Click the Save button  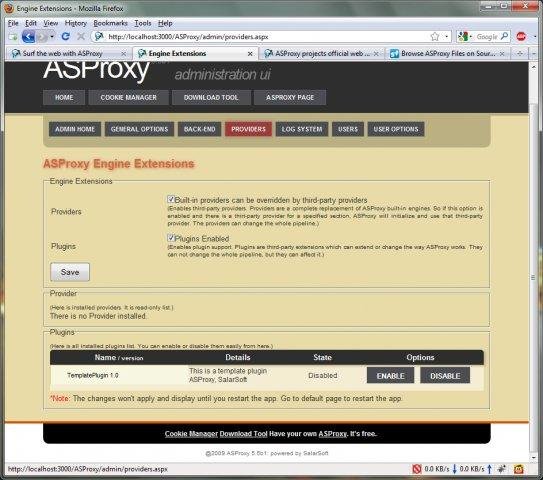tap(70, 272)
